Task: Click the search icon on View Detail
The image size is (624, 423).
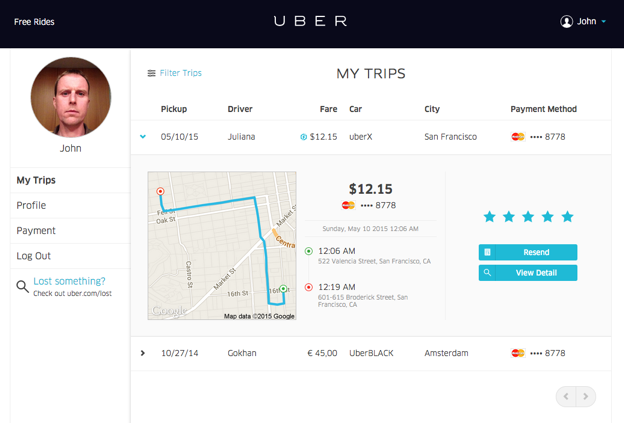Action: click(x=488, y=273)
